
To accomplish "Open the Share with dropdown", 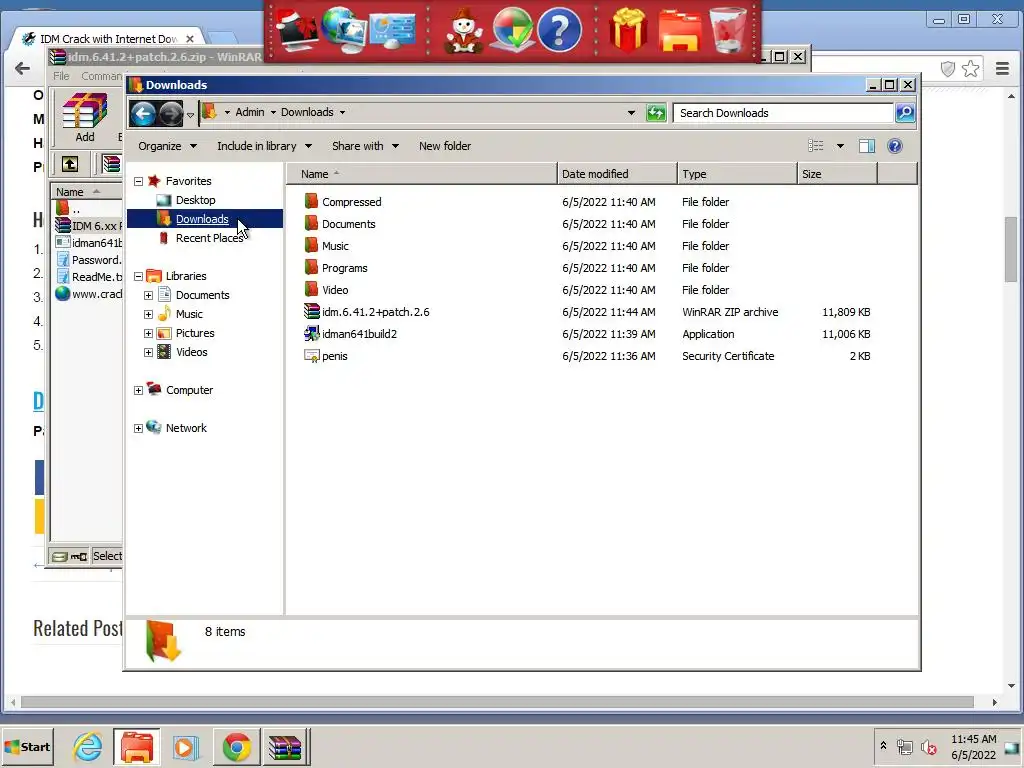I will 365,146.
